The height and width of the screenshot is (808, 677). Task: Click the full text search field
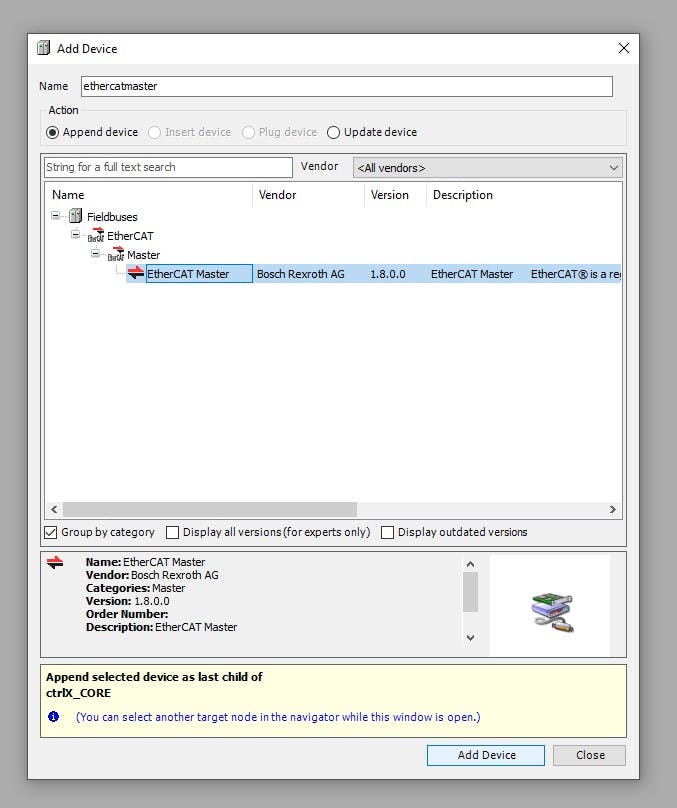[168, 167]
